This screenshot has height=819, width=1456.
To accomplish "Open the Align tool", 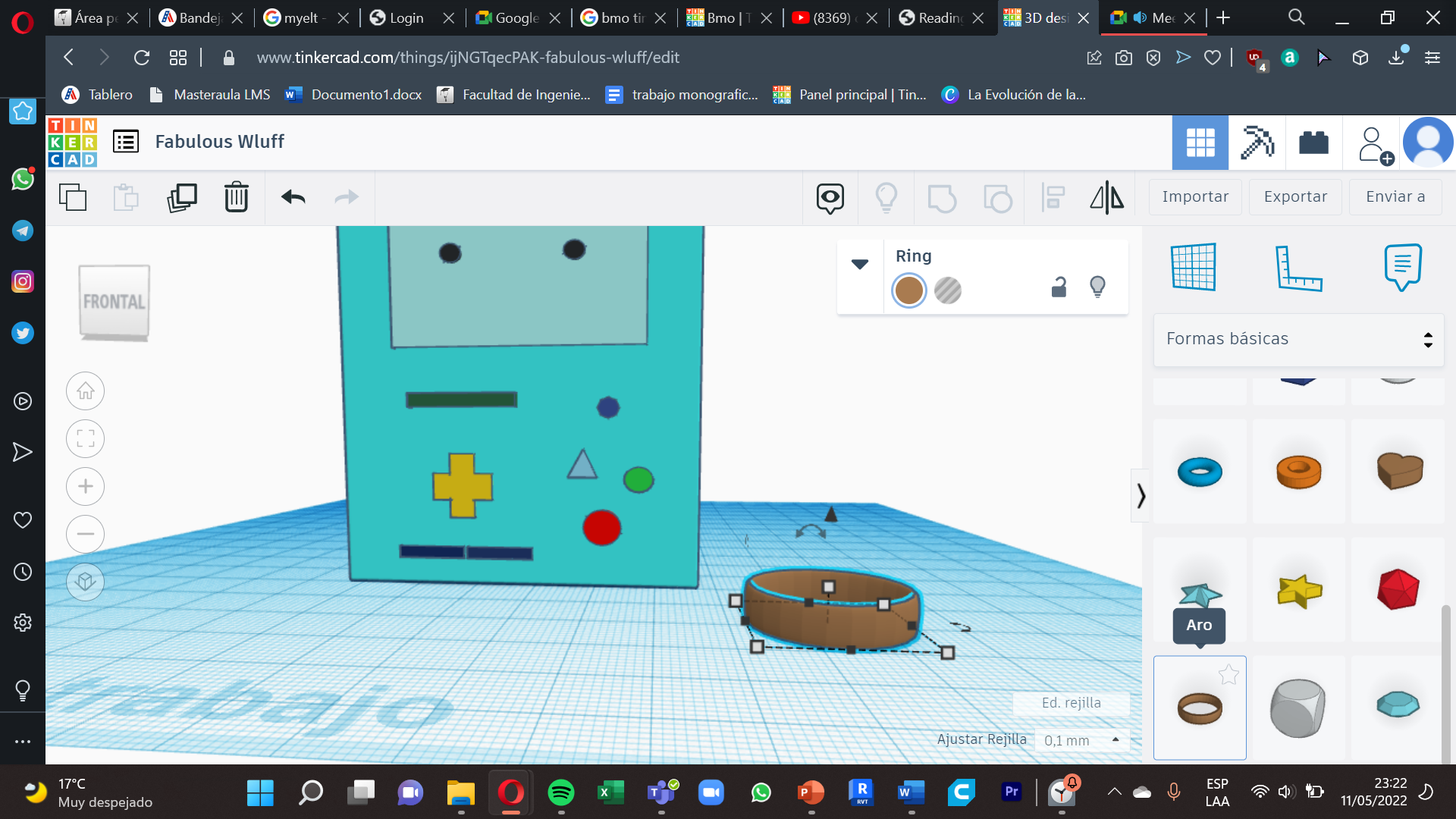I will pyautogui.click(x=1053, y=197).
